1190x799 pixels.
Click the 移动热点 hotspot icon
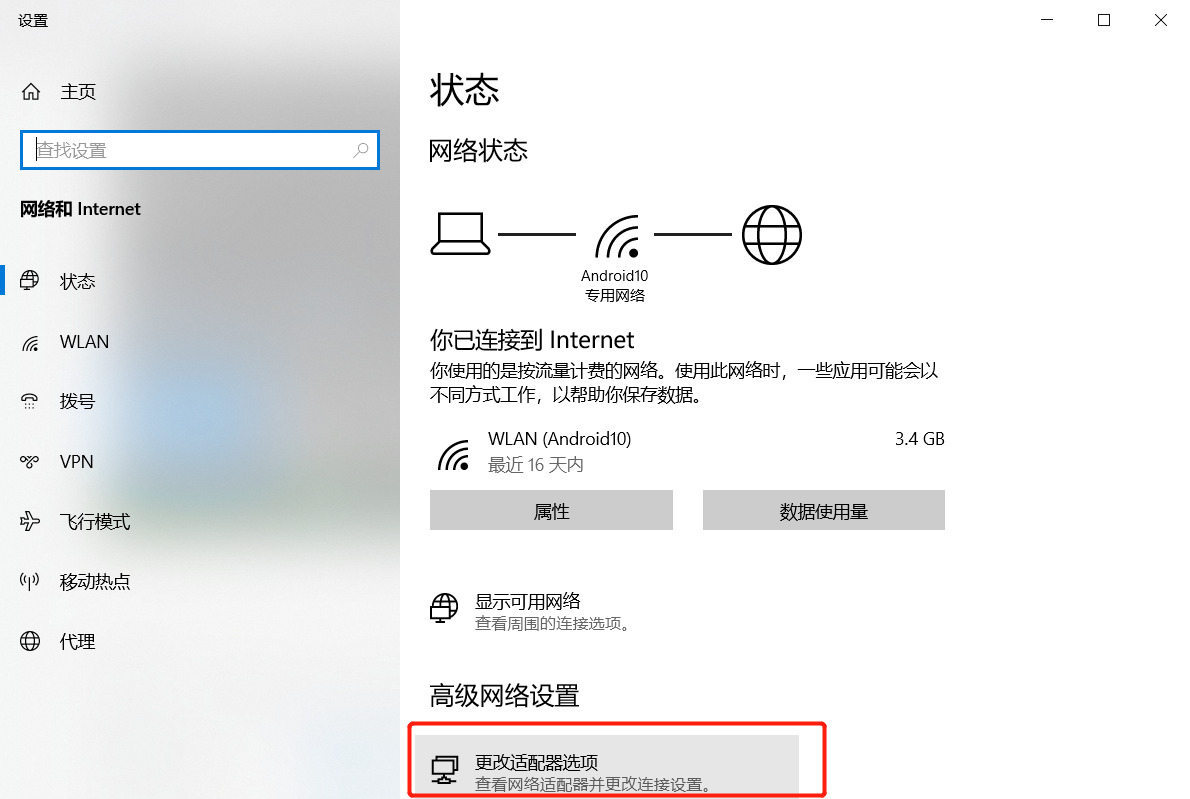coord(30,581)
